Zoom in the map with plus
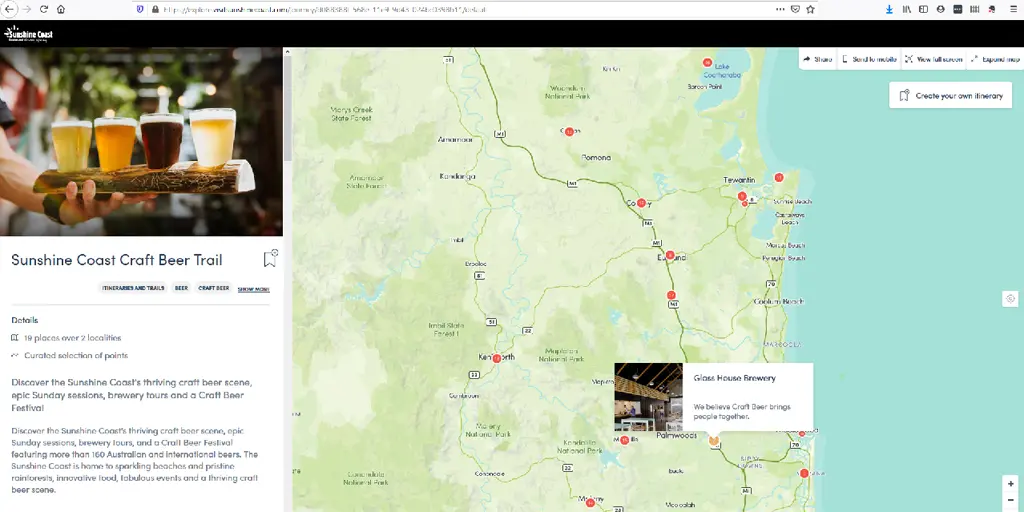 pyautogui.click(x=1011, y=484)
